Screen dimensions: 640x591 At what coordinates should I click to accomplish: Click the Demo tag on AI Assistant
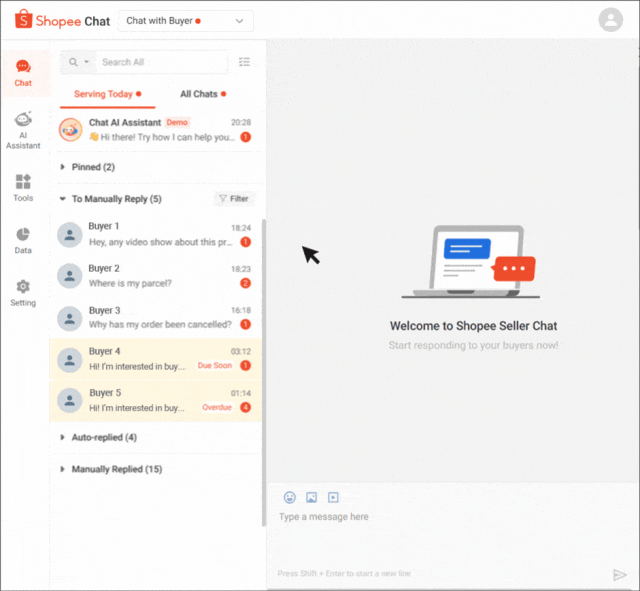(x=177, y=122)
